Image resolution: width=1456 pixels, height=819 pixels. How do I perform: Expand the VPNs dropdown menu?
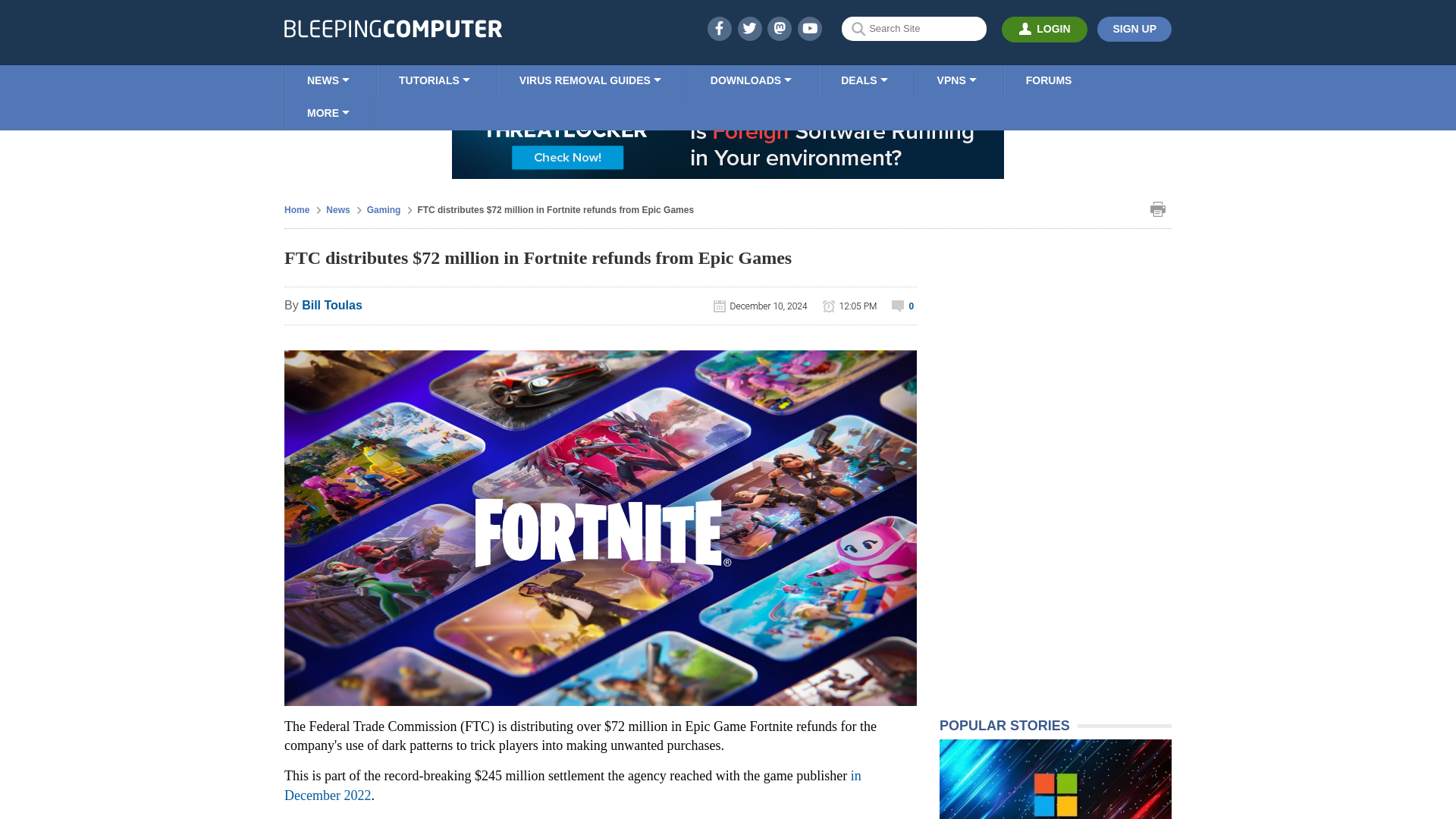click(x=957, y=80)
